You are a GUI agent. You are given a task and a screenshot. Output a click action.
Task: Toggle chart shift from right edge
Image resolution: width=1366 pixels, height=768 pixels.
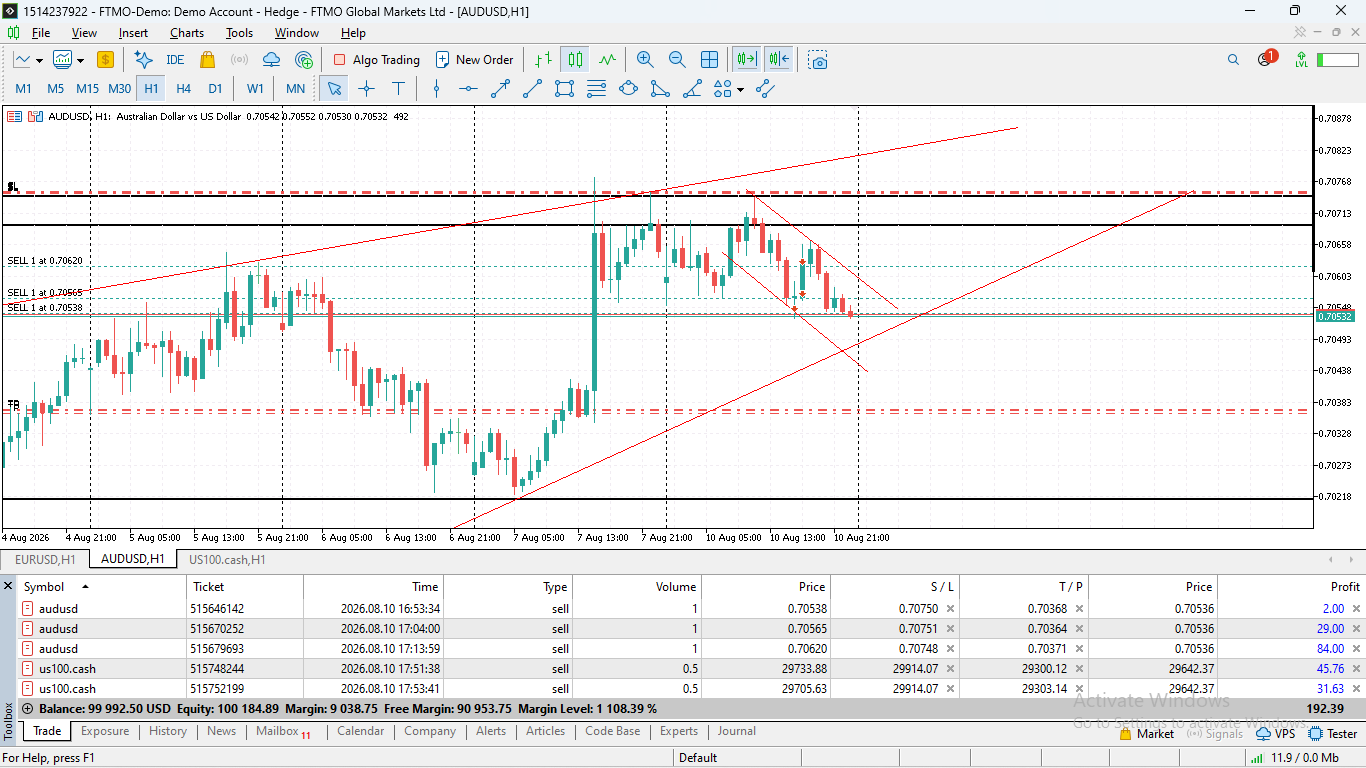(779, 60)
